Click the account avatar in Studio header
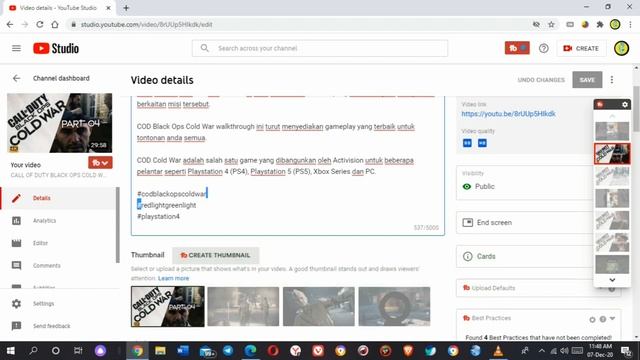Image resolution: width=640 pixels, height=360 pixels. pyautogui.click(x=621, y=48)
